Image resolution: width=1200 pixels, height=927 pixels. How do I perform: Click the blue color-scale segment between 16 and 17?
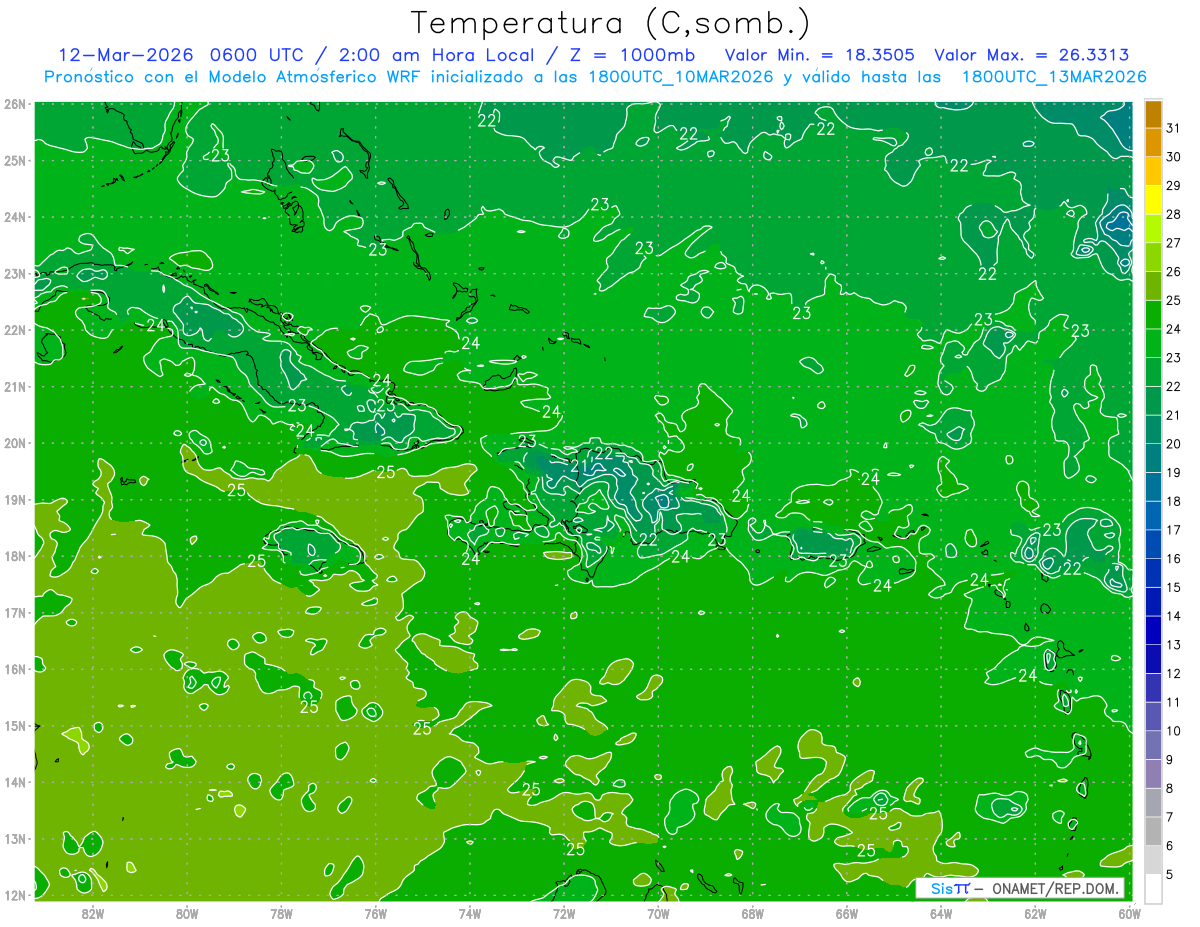1153,544
